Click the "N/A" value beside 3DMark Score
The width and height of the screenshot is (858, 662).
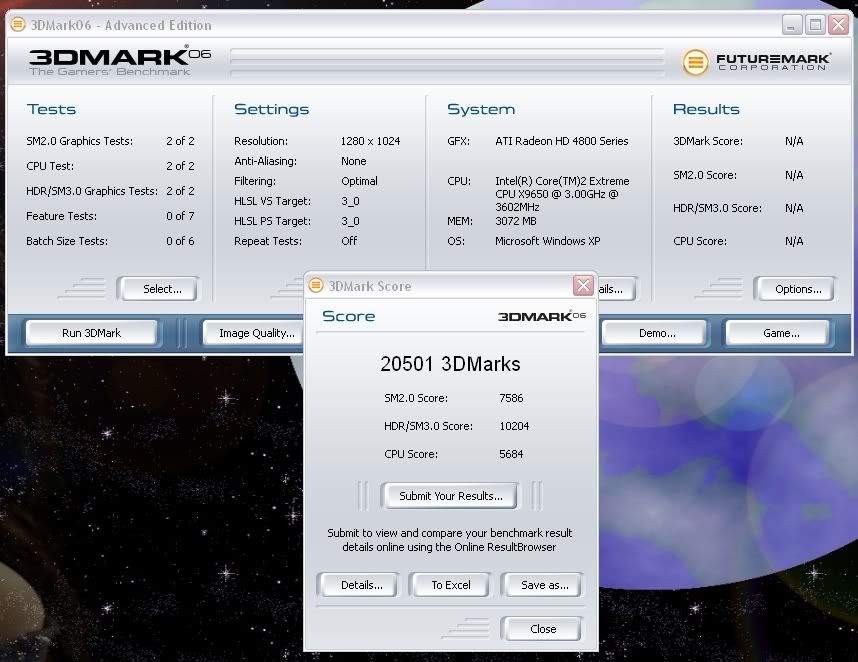794,141
